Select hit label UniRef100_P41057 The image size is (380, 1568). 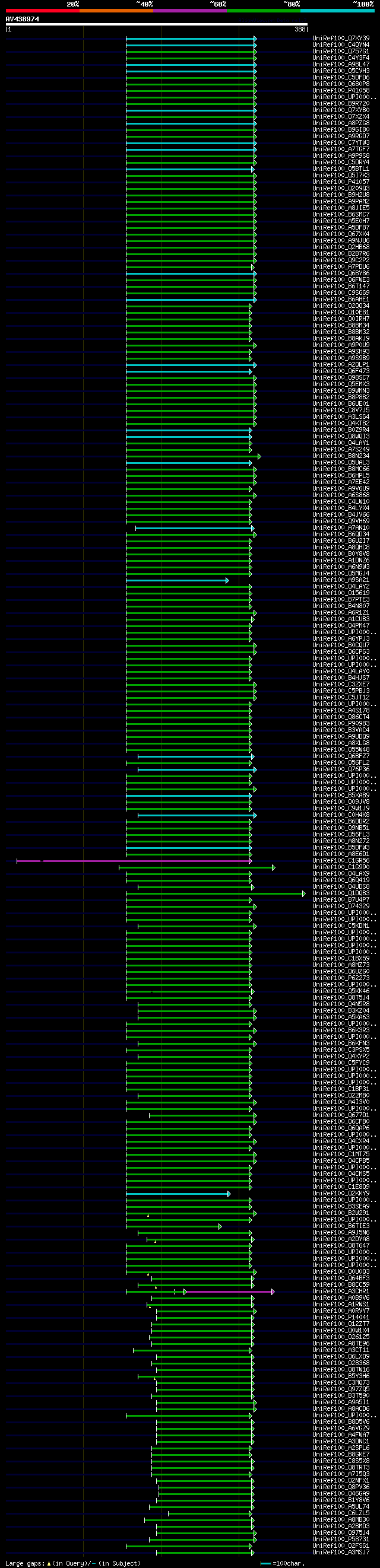[341, 182]
